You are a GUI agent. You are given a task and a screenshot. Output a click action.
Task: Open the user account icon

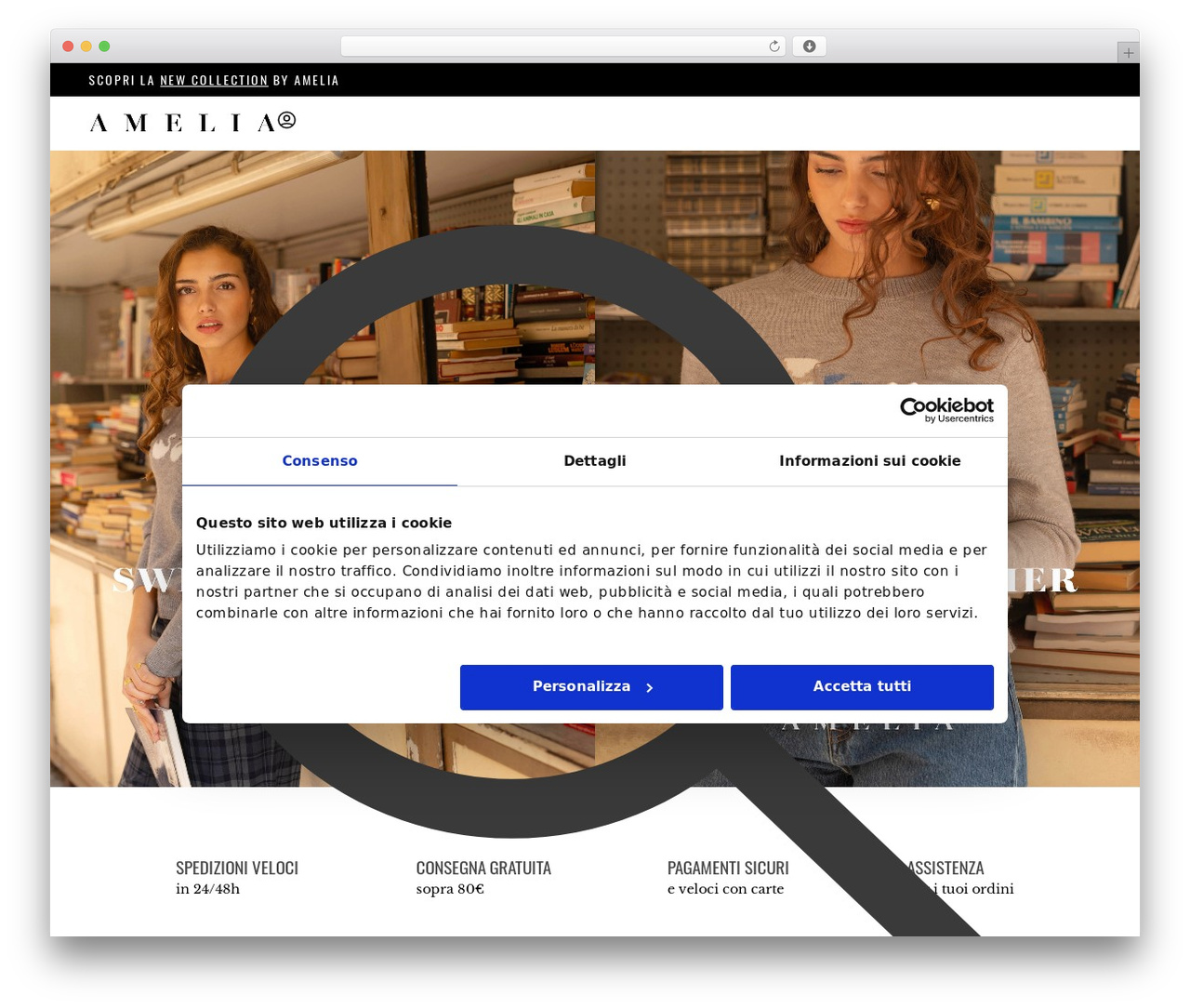(287, 119)
